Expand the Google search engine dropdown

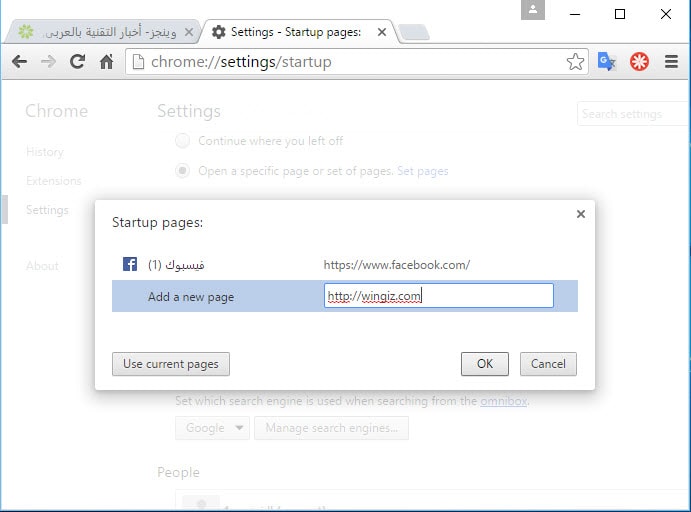(214, 428)
